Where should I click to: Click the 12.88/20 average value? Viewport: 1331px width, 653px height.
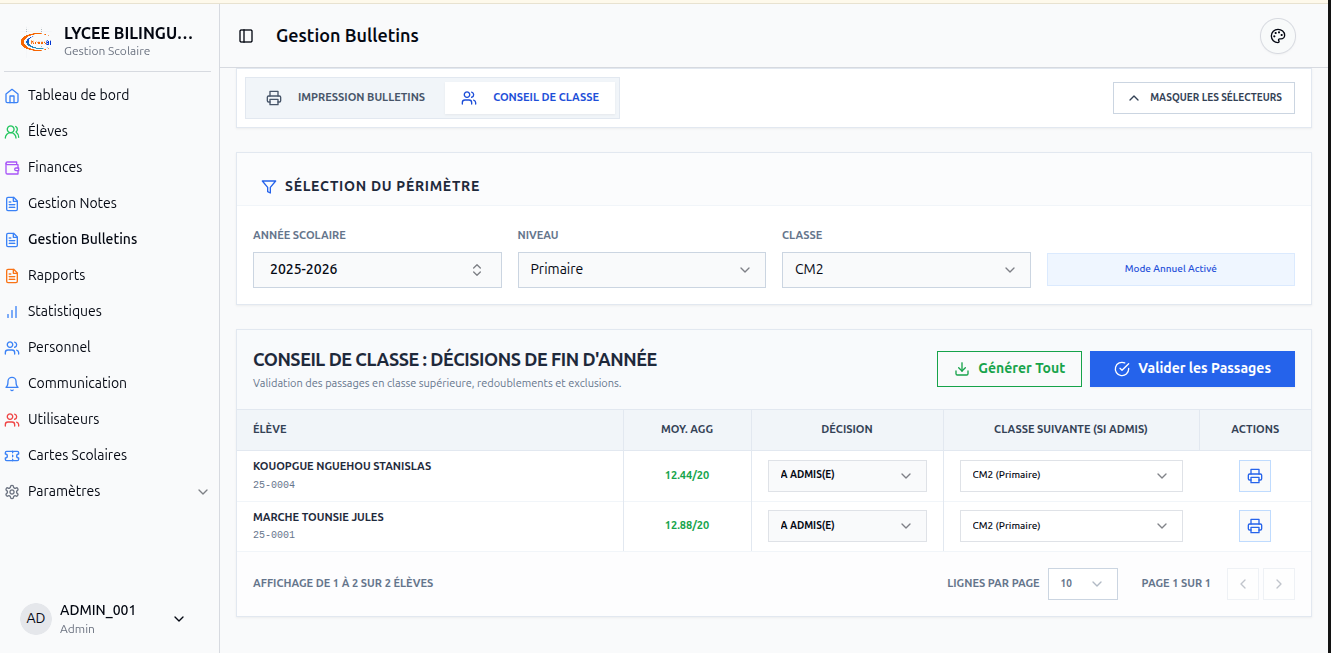click(687, 526)
